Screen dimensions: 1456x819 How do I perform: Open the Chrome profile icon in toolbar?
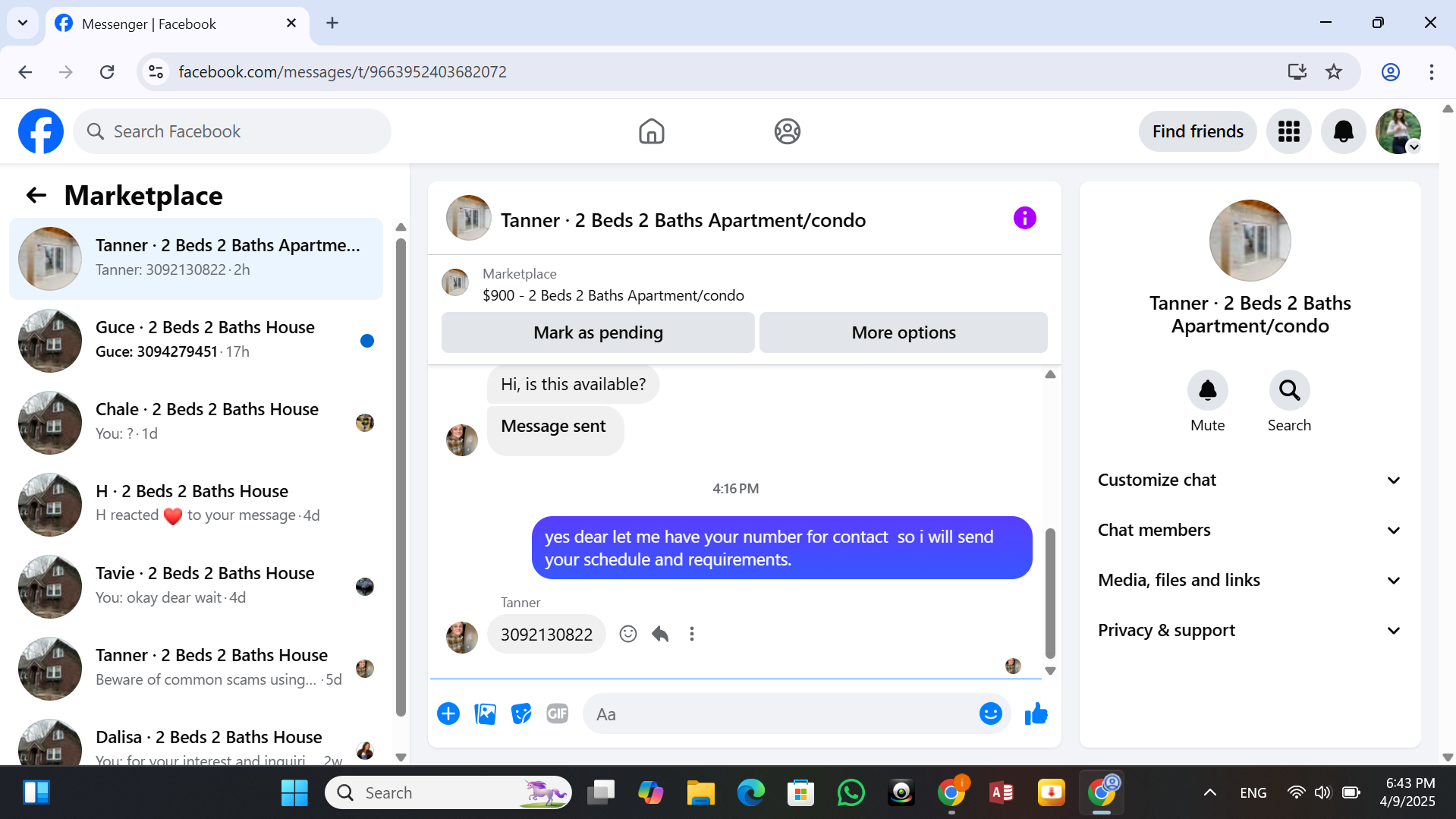coord(1390,72)
